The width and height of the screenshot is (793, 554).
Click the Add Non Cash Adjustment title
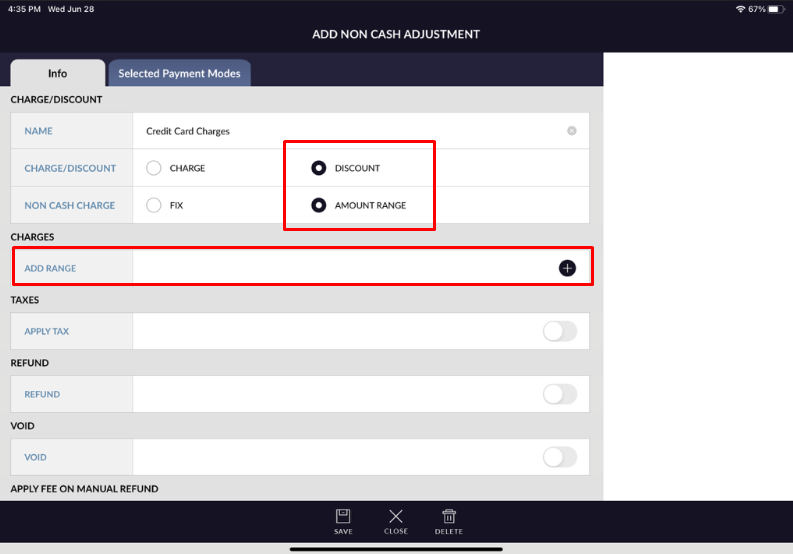(396, 34)
